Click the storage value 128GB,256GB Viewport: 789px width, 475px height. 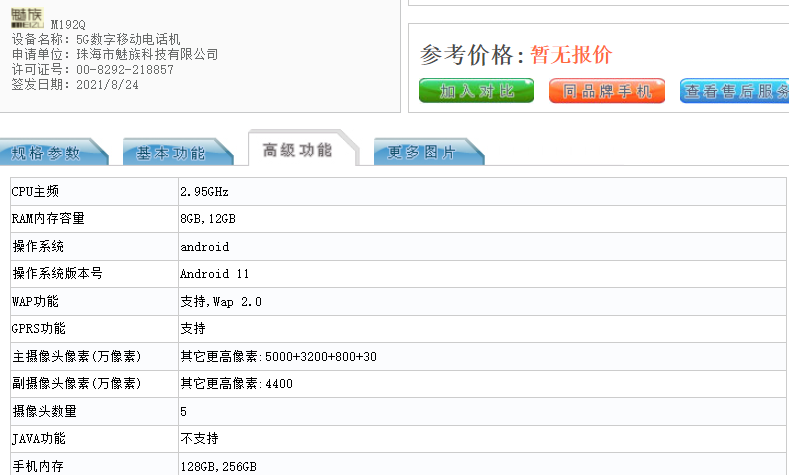(x=218, y=466)
